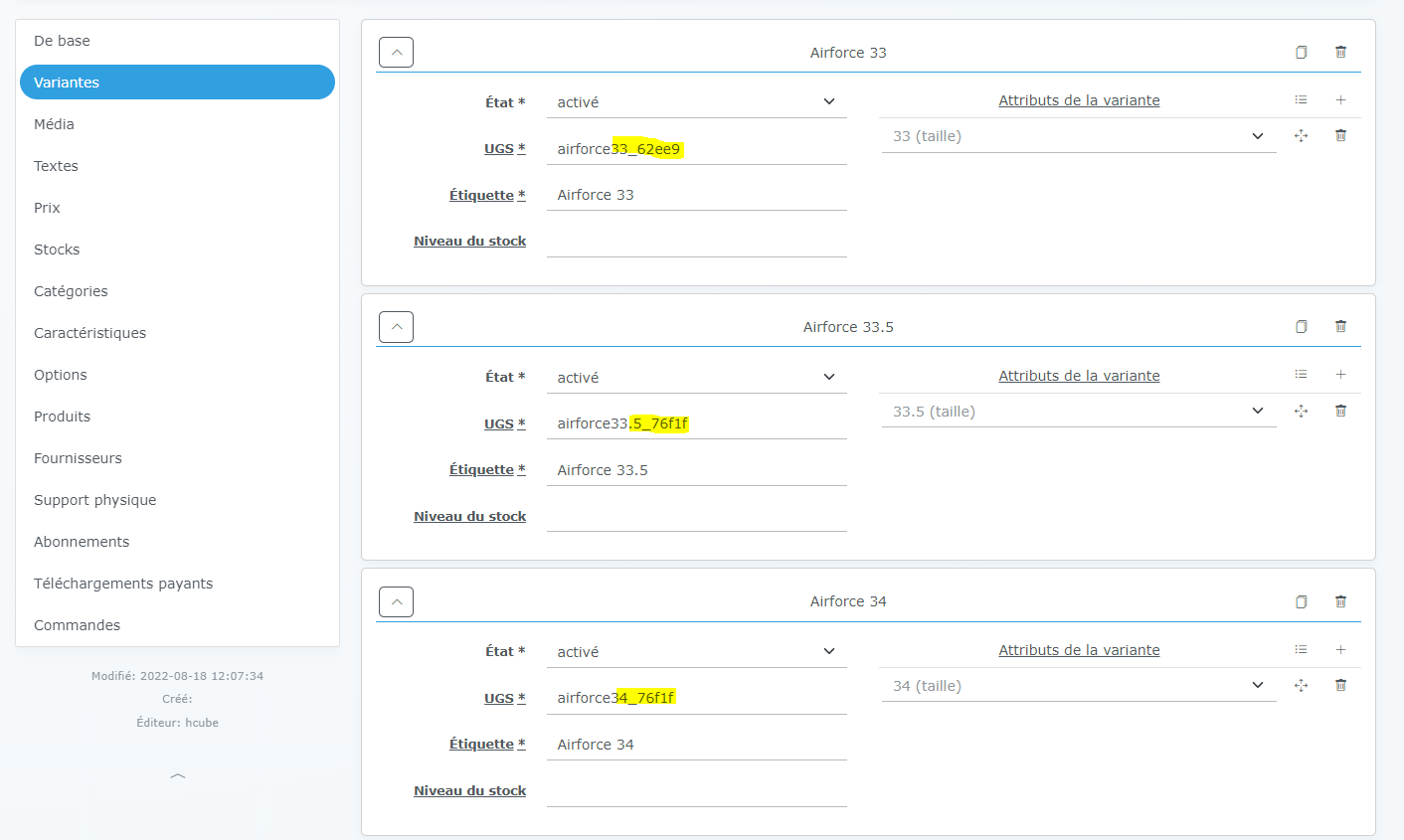Delete the Airforce 33 variant
This screenshot has height=840, width=1404.
[1340, 53]
